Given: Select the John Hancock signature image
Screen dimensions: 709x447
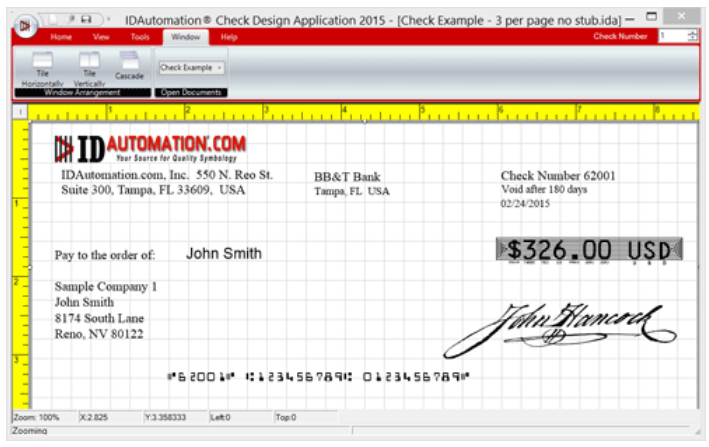Looking at the screenshot, I should (x=559, y=330).
